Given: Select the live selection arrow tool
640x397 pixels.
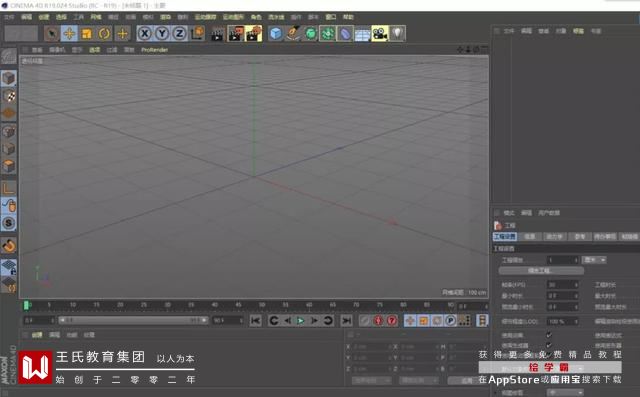Looking at the screenshot, I should tap(51, 33).
